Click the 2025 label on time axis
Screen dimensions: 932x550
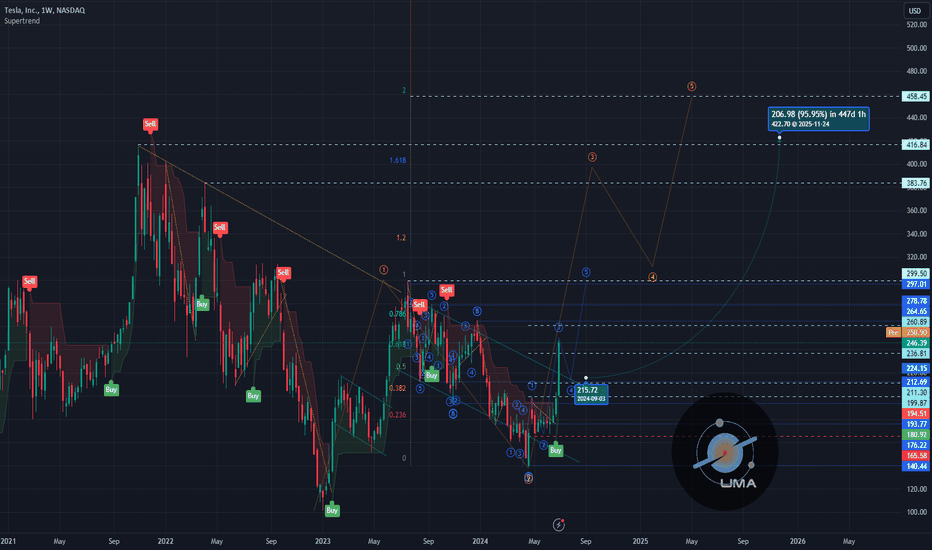click(x=640, y=541)
